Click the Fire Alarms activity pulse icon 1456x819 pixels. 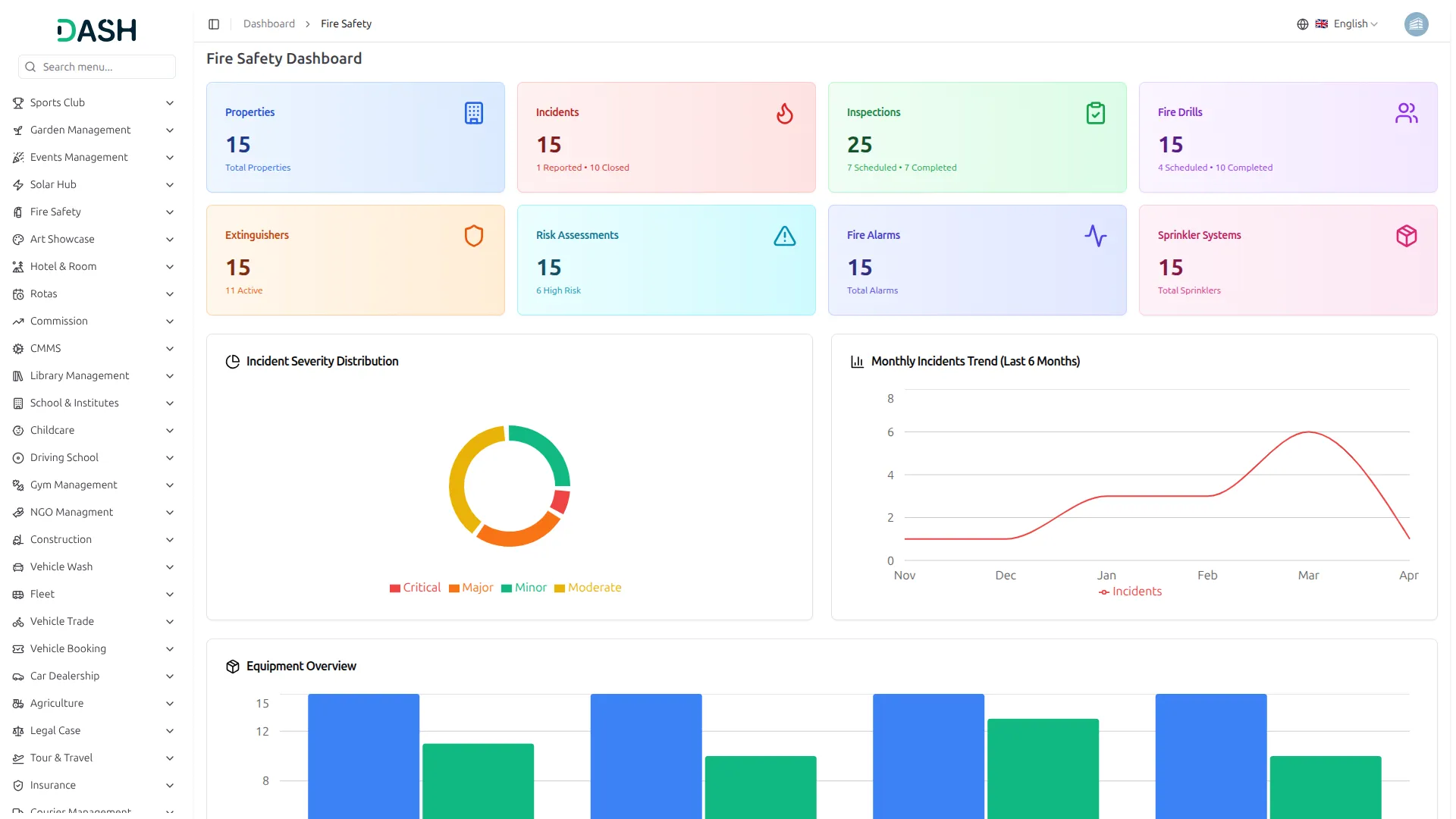1096,236
